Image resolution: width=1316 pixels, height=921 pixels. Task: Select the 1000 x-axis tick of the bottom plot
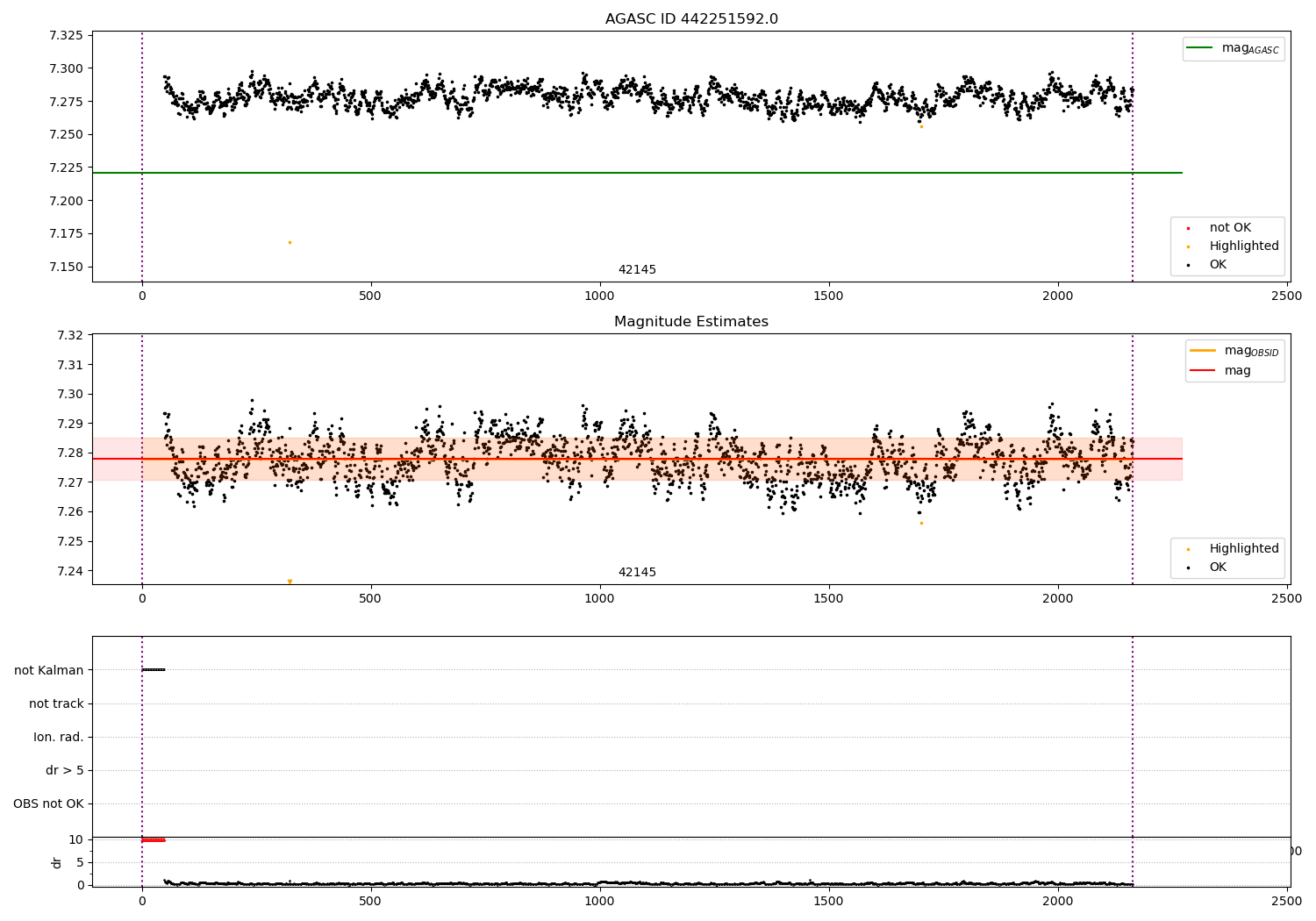click(600, 901)
